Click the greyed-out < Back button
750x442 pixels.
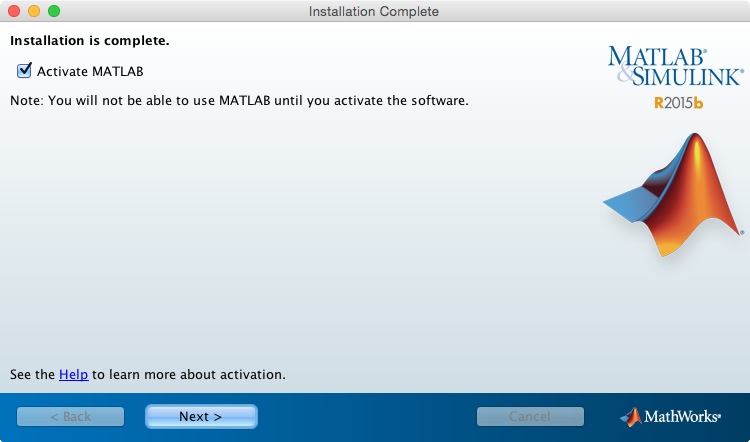[x=70, y=416]
